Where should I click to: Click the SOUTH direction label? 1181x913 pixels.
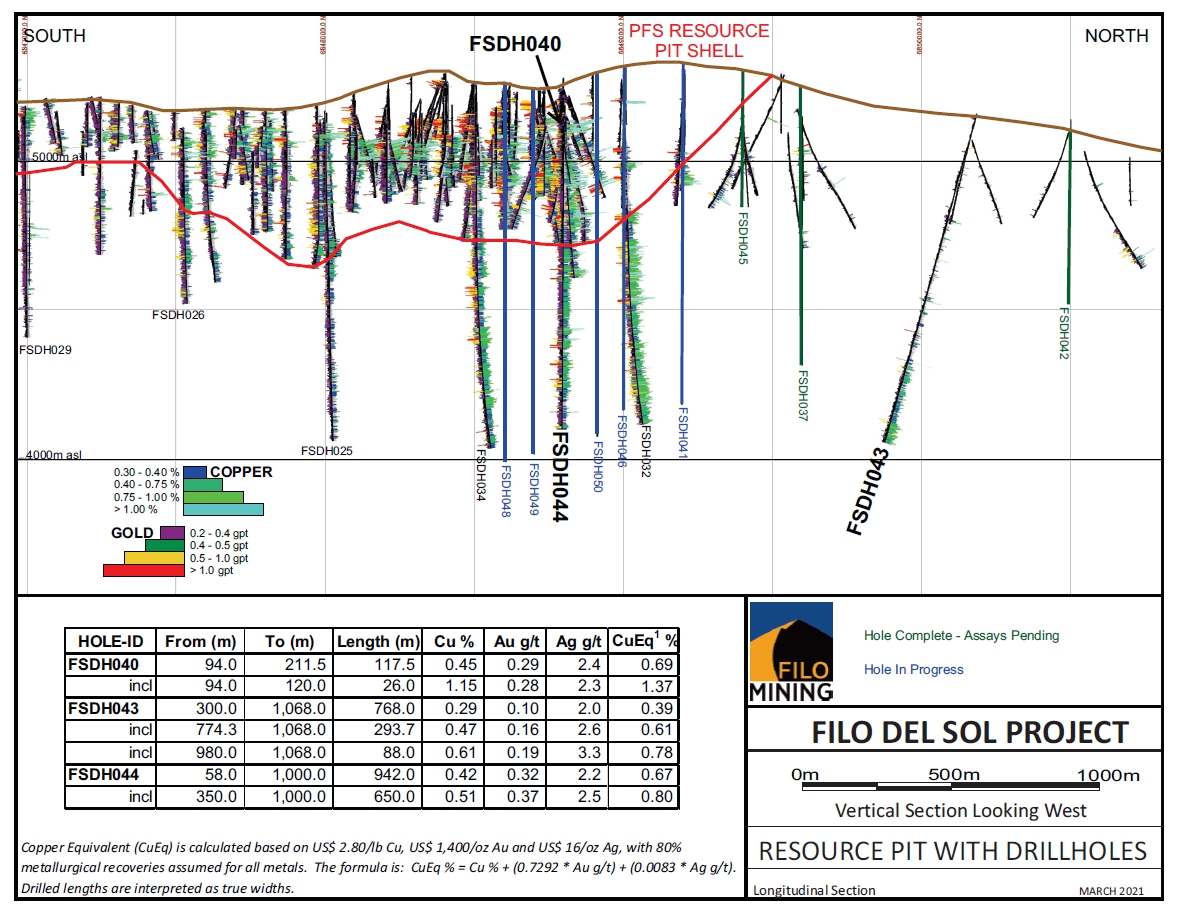click(x=55, y=36)
